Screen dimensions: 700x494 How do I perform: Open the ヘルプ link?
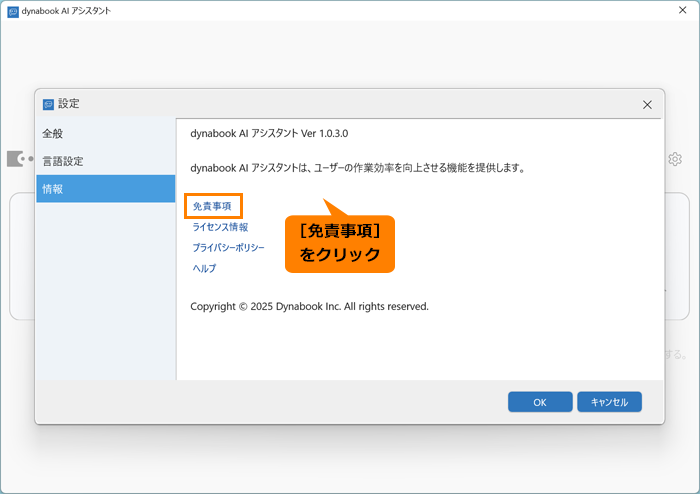pos(204,268)
